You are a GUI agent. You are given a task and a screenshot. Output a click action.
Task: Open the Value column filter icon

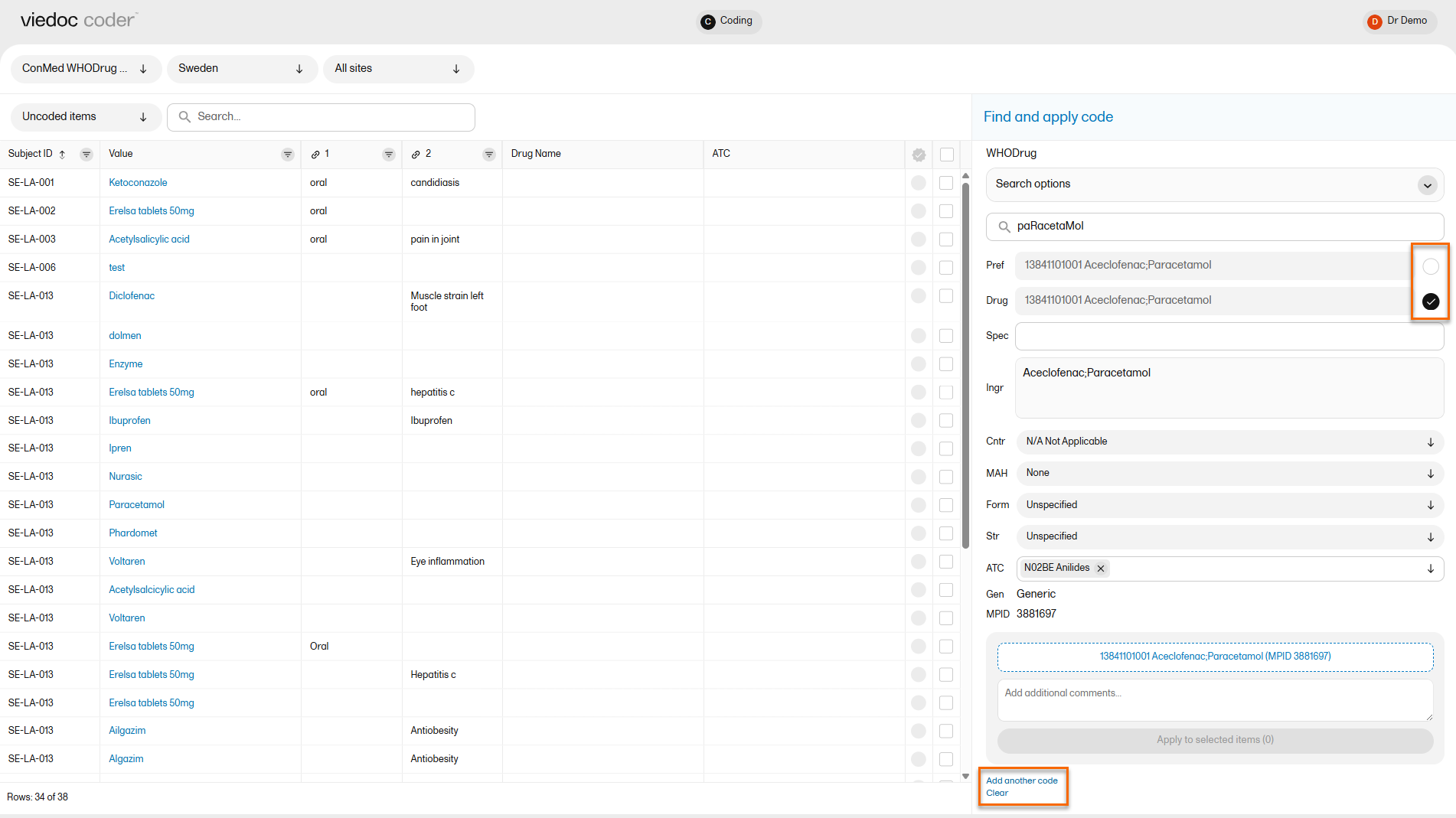point(288,155)
